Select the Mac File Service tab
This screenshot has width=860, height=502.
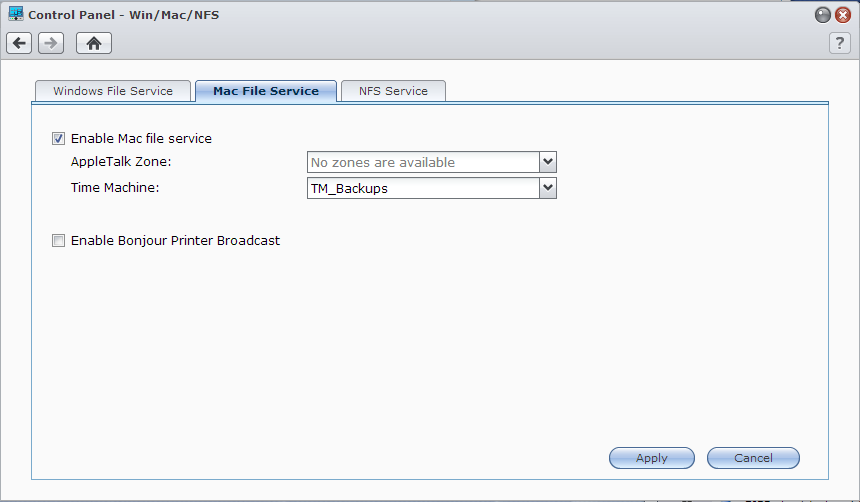pos(266,91)
